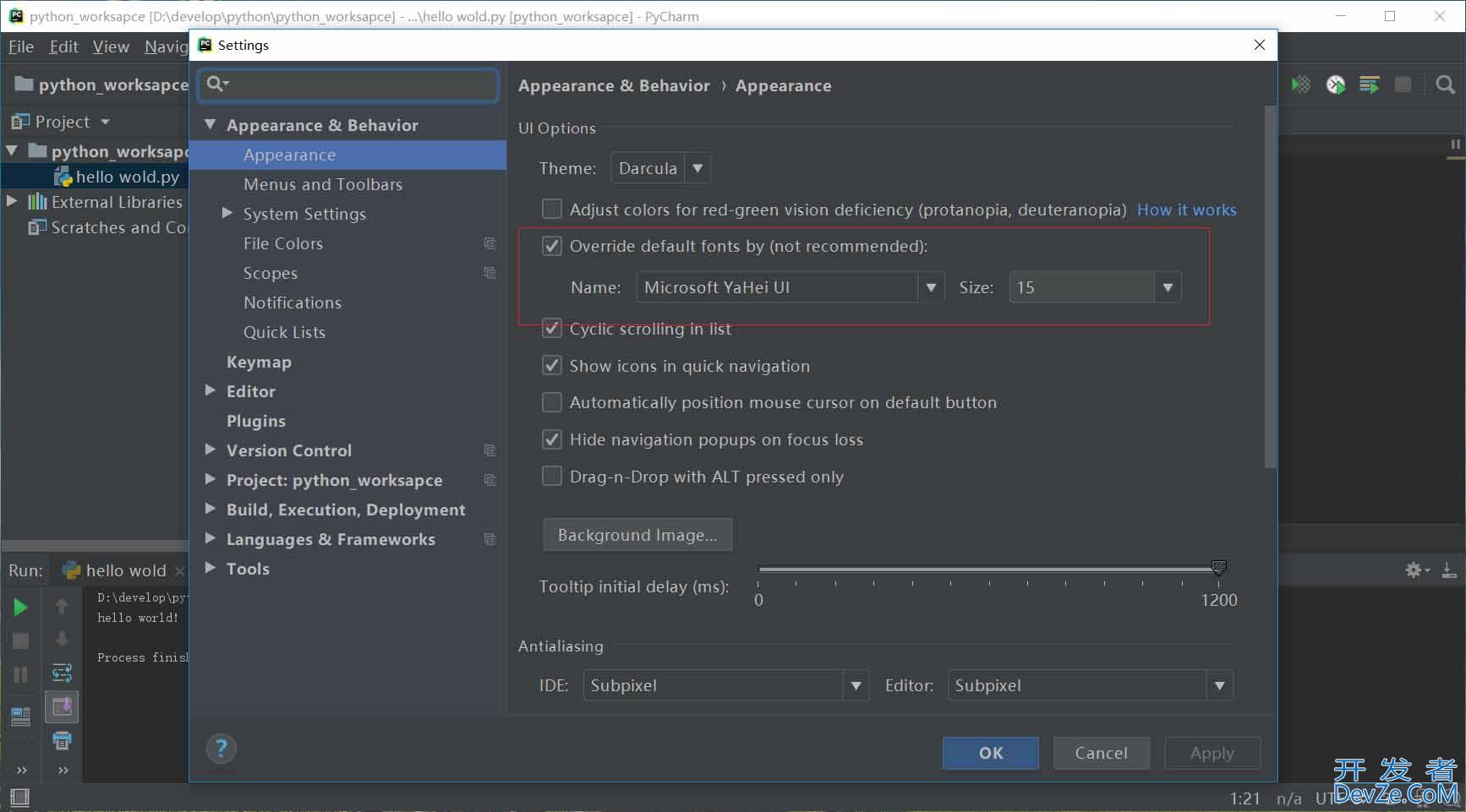Click the Apply button

(x=1212, y=753)
